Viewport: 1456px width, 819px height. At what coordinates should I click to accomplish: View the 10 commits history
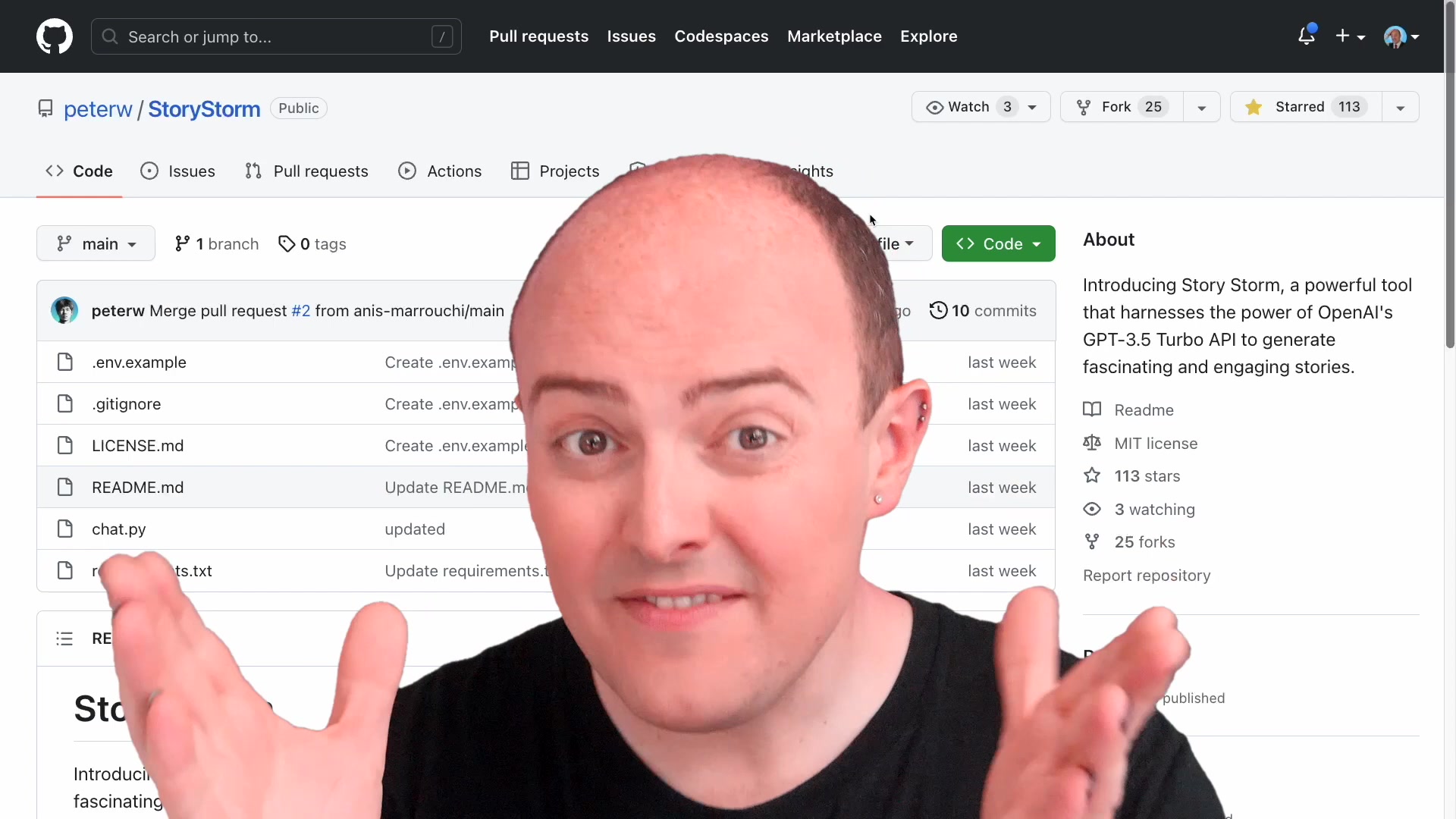tap(983, 311)
